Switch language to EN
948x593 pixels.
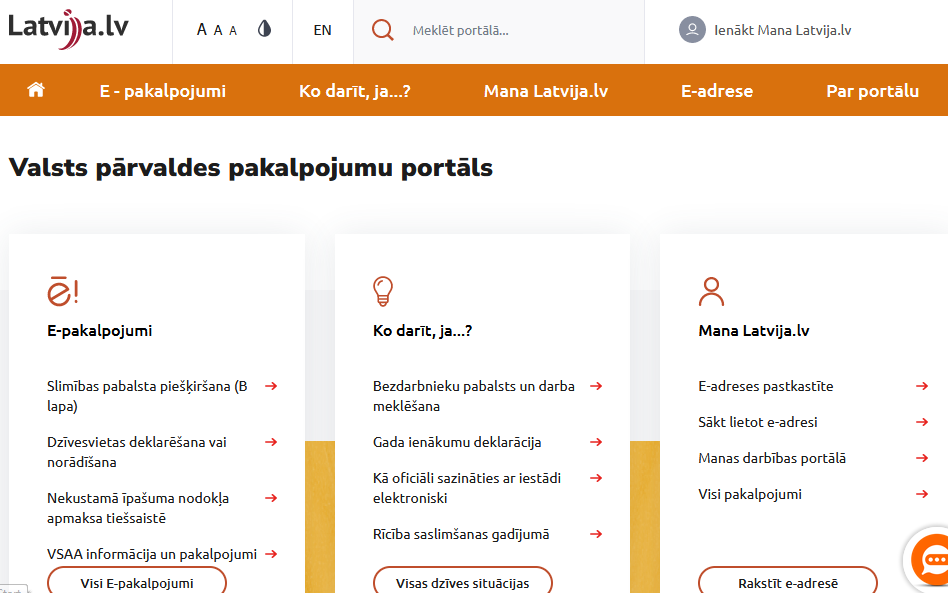click(322, 29)
